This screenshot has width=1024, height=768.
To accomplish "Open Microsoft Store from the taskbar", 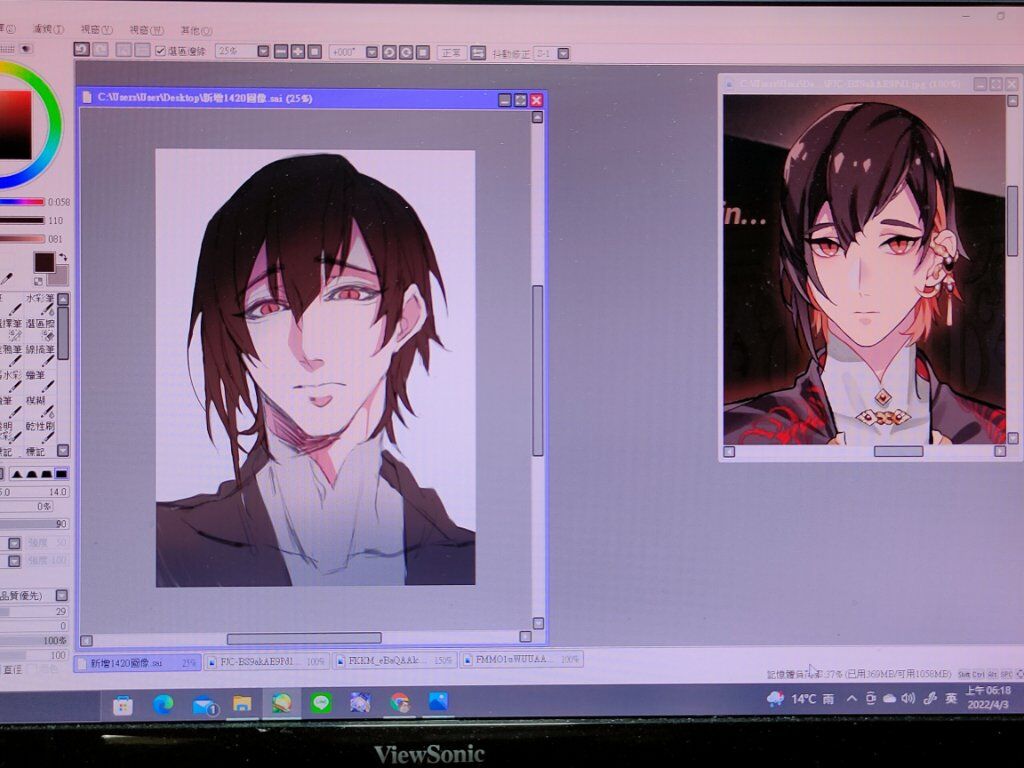I will click(x=123, y=705).
